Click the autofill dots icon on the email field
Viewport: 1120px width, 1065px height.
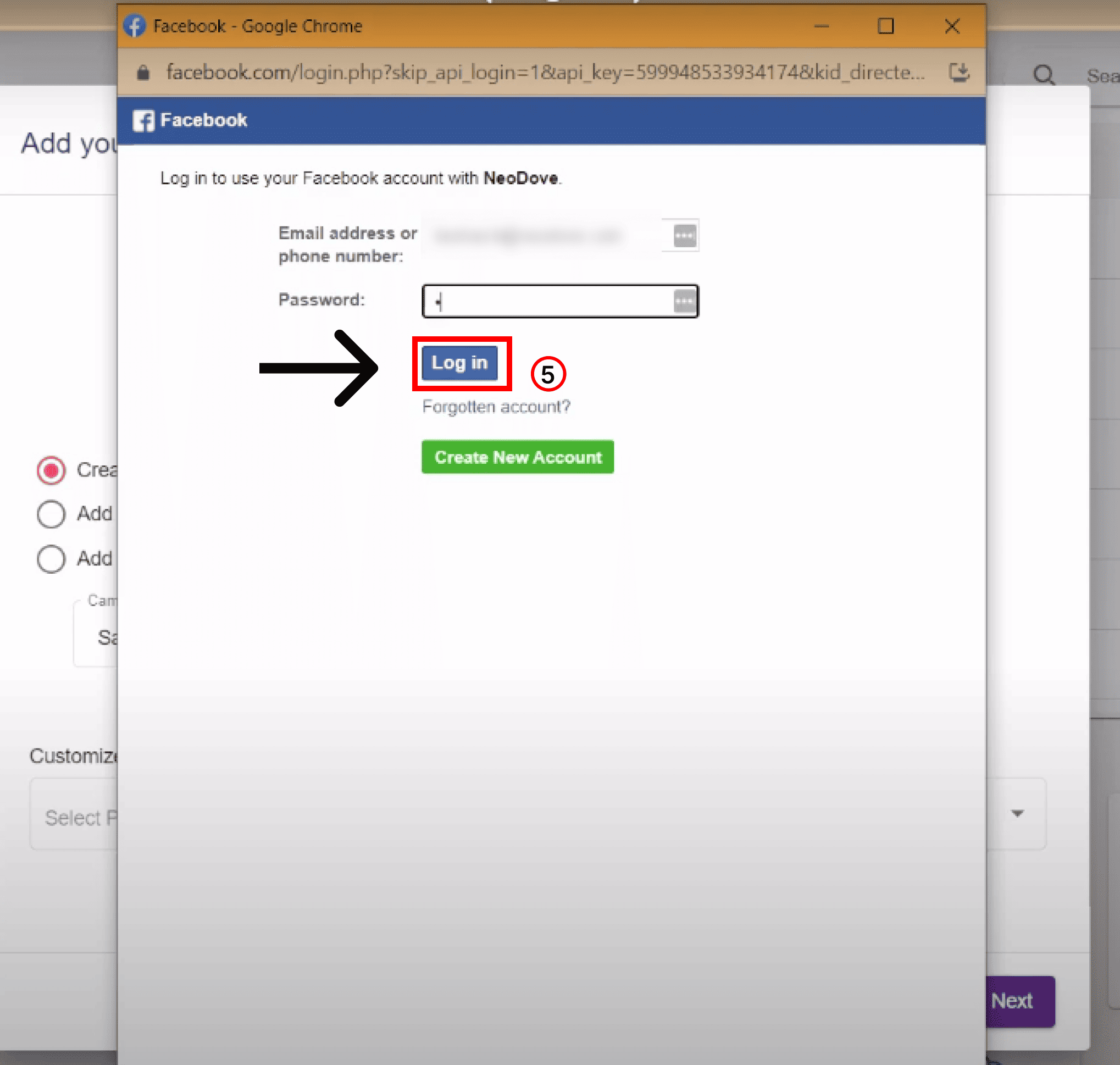[x=680, y=236]
